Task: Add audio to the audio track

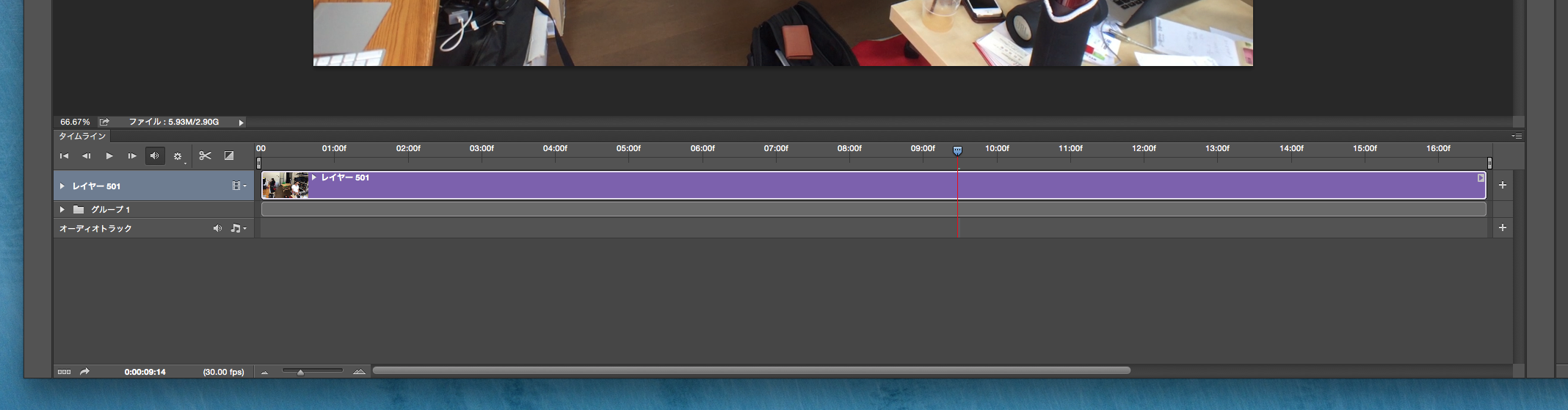Action: click(x=1503, y=228)
